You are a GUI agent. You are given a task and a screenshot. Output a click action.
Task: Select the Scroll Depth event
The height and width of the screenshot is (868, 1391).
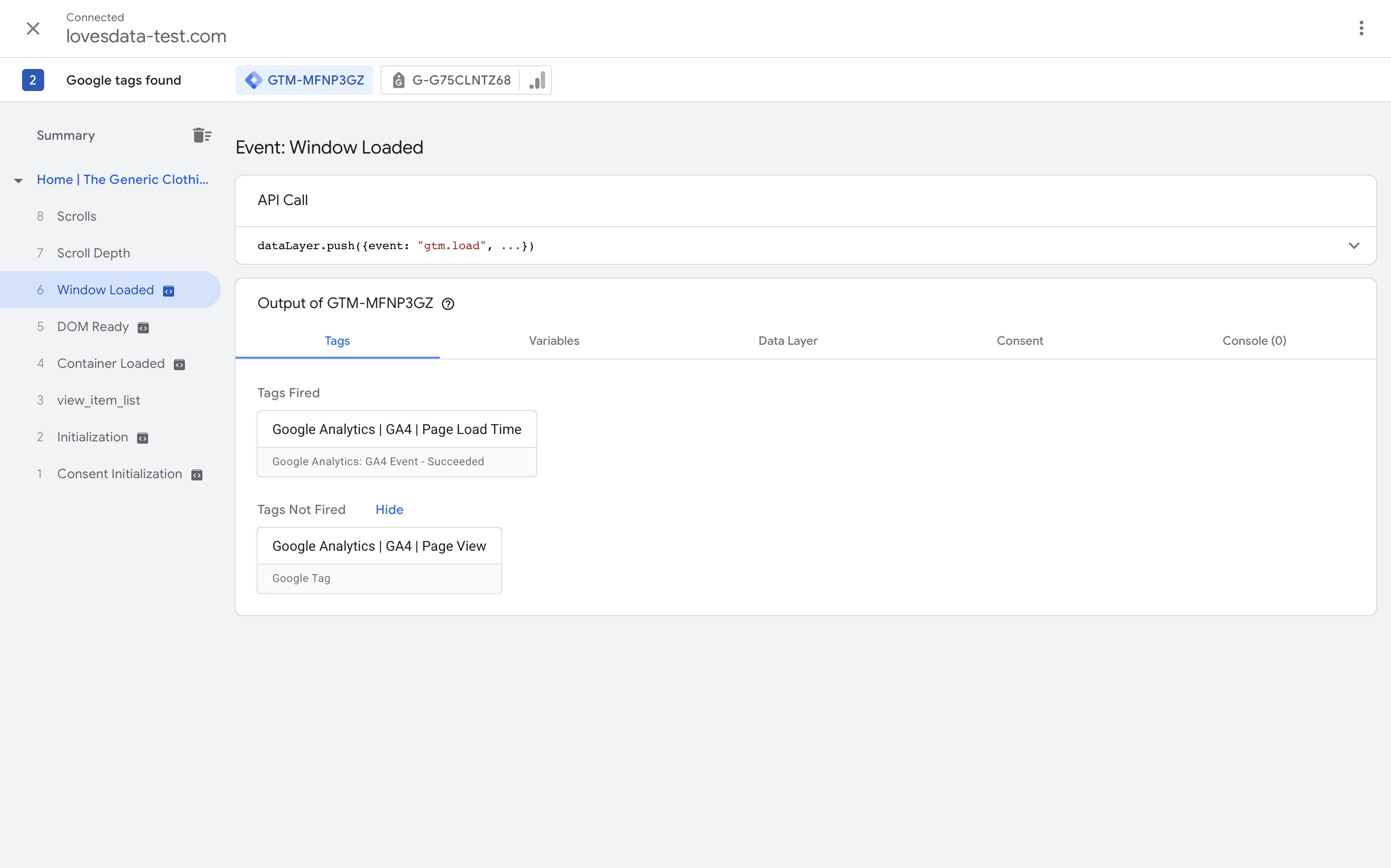tap(94, 253)
